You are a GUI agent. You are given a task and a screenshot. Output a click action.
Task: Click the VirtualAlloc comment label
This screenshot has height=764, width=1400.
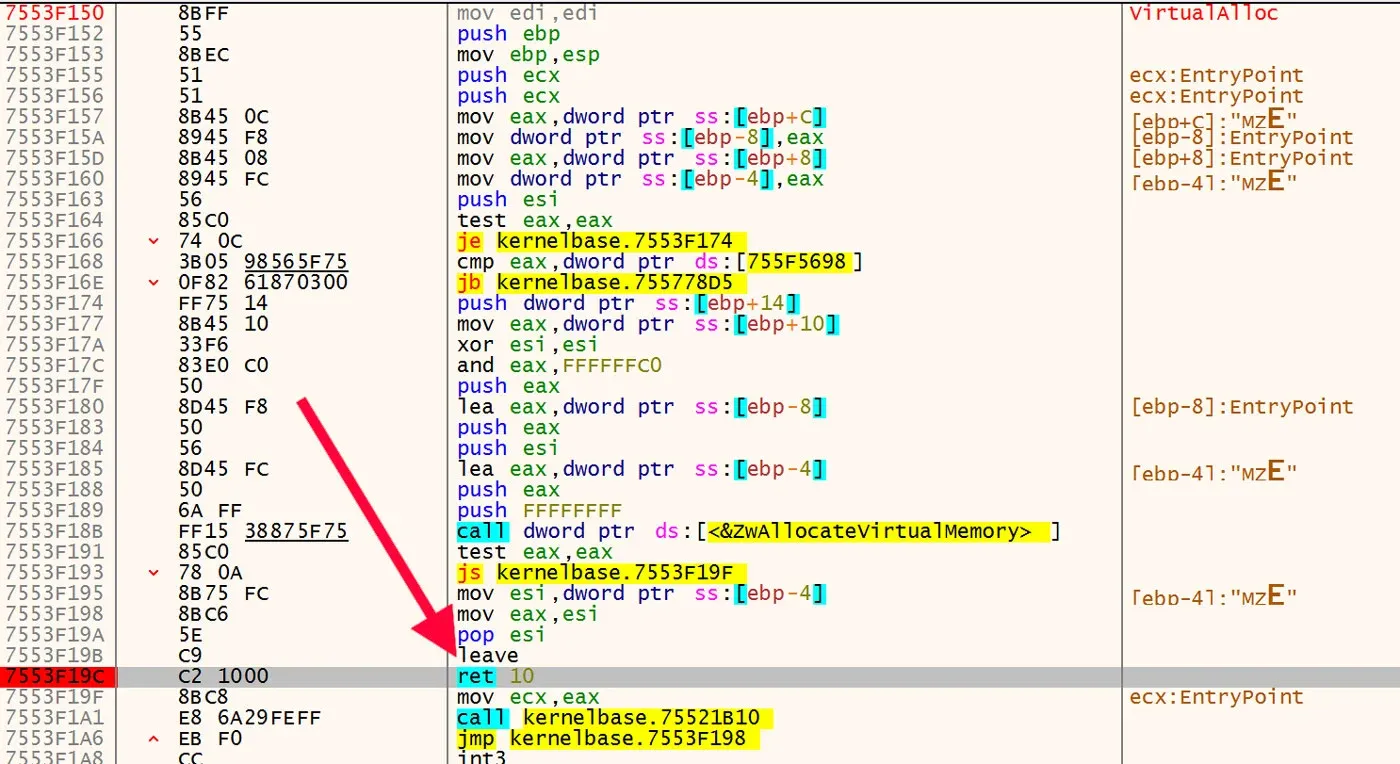[1203, 13]
